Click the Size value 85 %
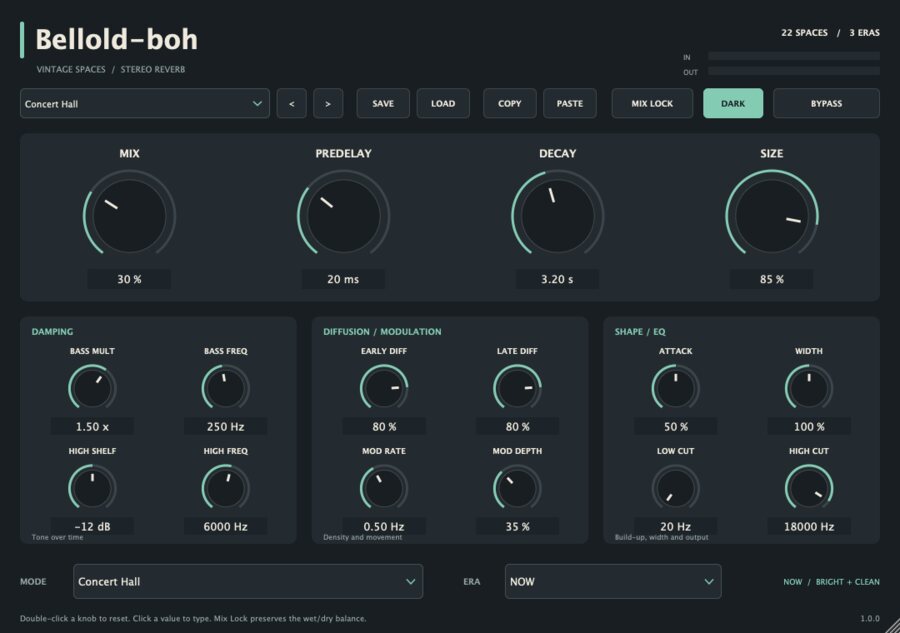The image size is (900, 633). click(x=771, y=279)
